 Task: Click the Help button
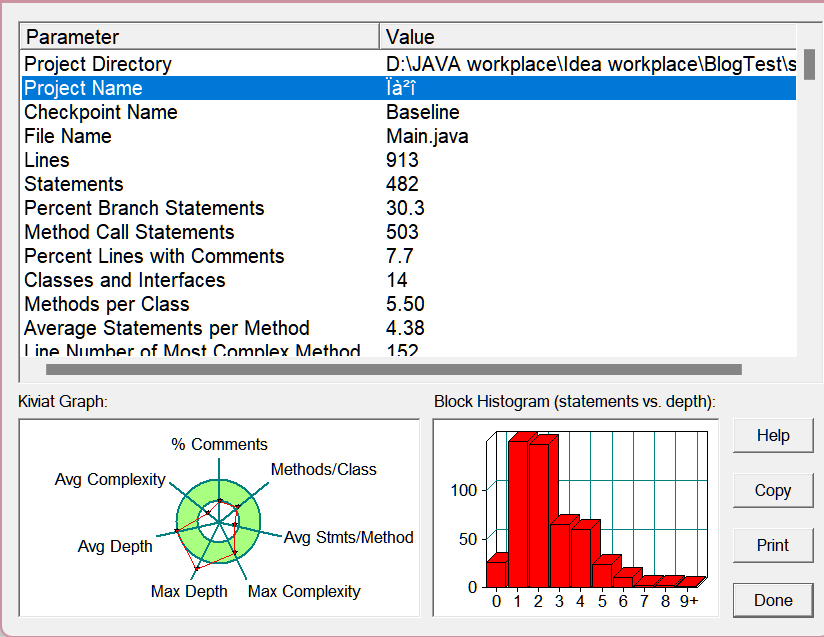pos(773,436)
